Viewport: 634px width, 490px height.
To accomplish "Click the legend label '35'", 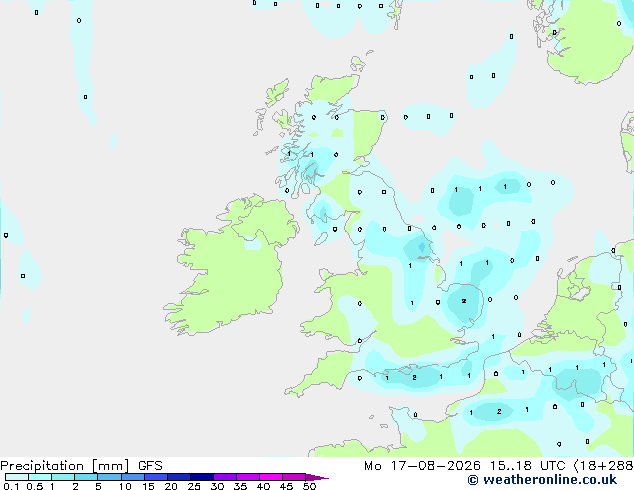I will 240,486.
